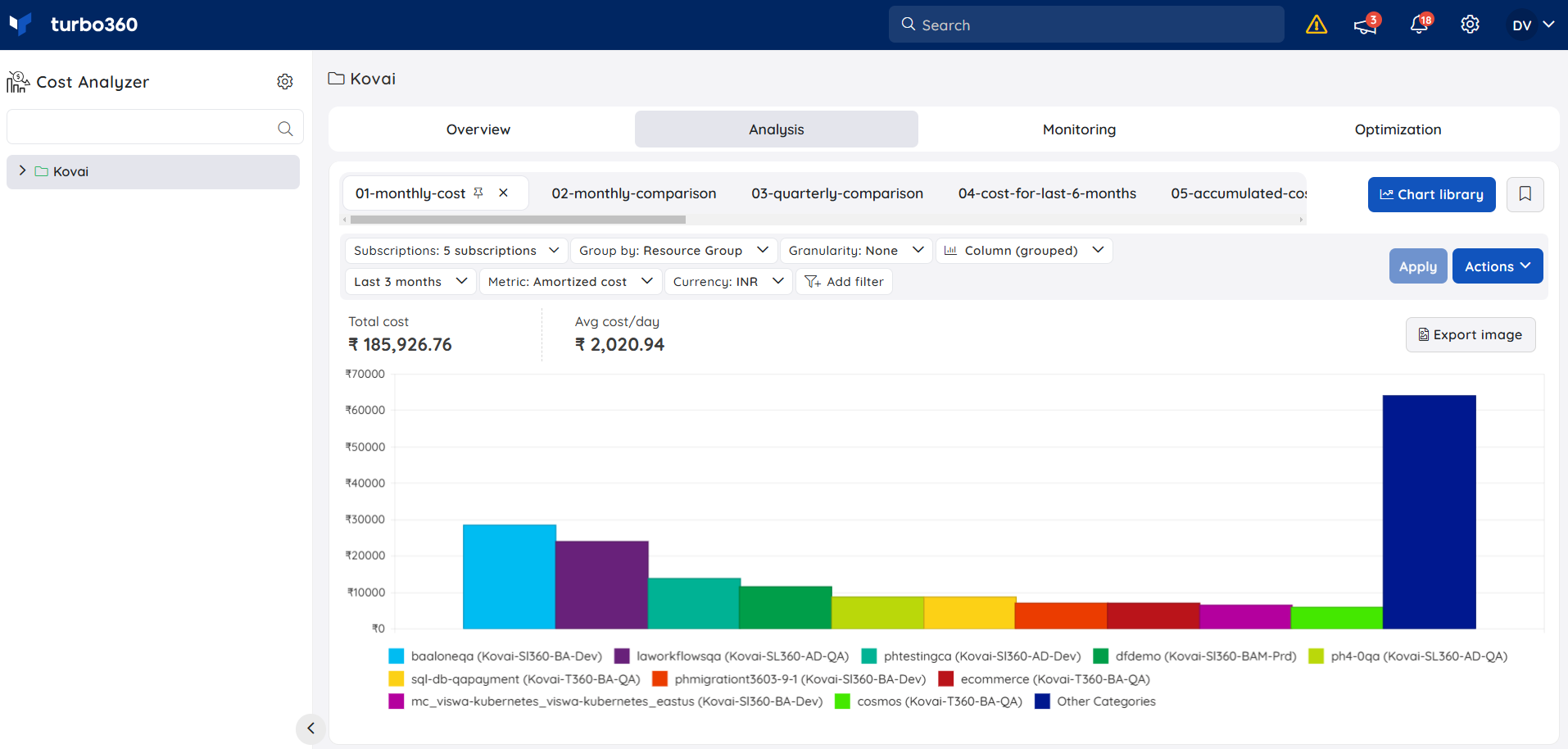This screenshot has height=749, width=1568.
Task: Pin icon on 01-monthly-cost view
Action: coord(478,193)
